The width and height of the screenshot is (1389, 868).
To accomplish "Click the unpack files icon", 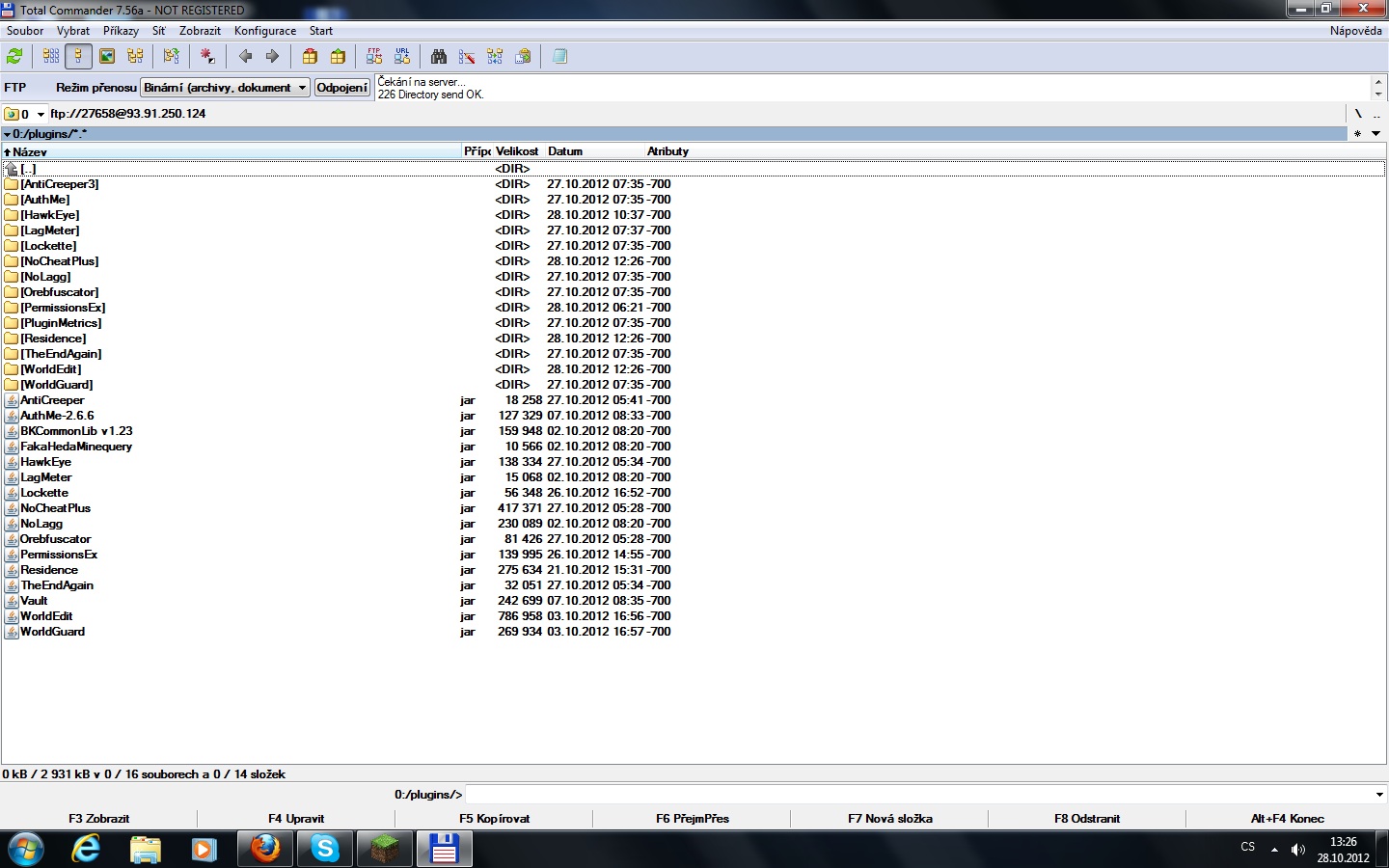I will coord(338,57).
